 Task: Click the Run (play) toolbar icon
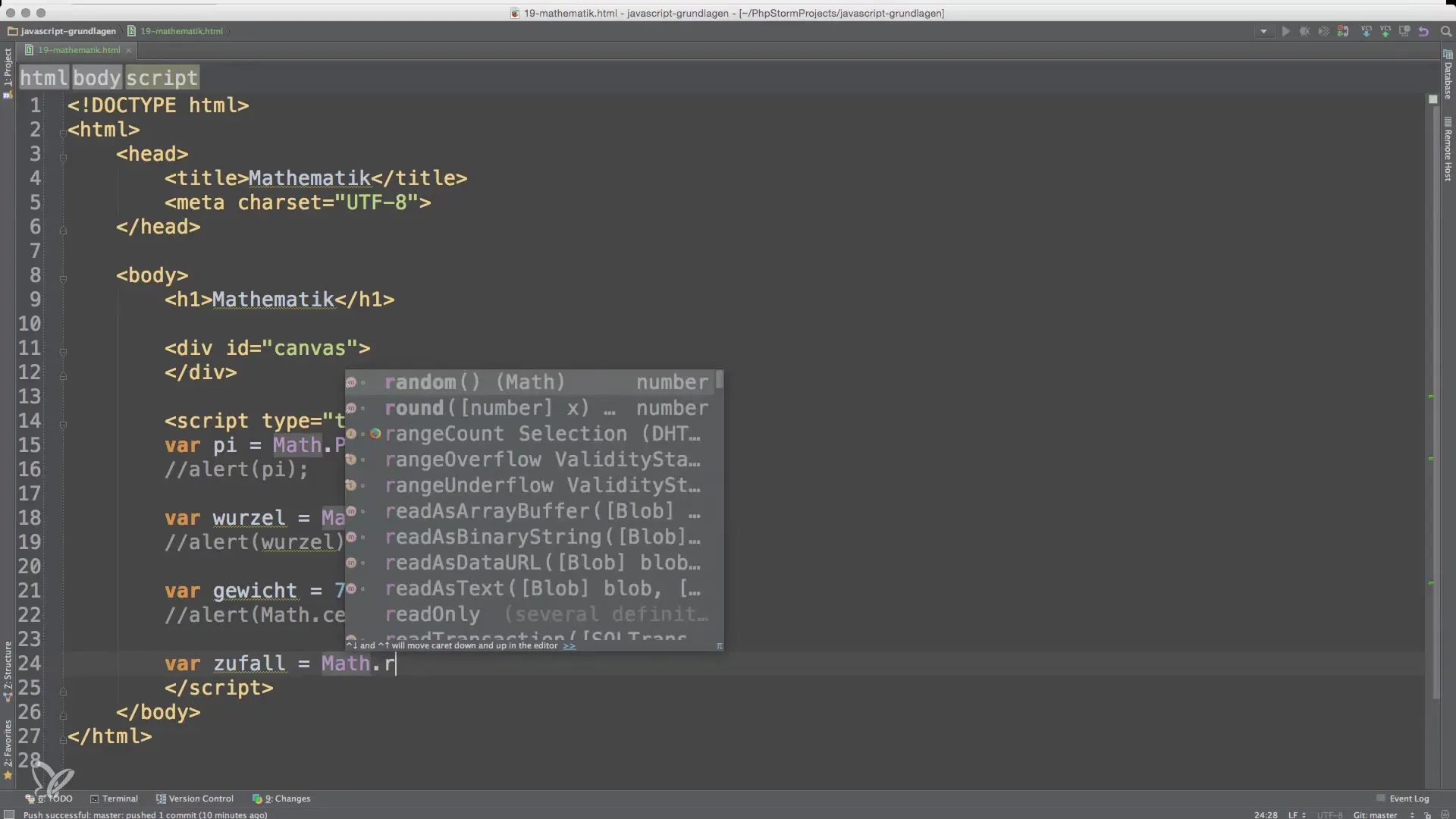click(1285, 32)
